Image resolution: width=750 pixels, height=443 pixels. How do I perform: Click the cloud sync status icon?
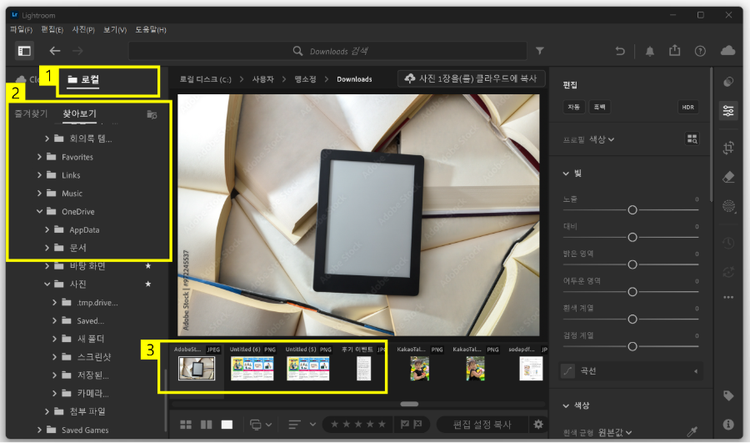(x=728, y=50)
